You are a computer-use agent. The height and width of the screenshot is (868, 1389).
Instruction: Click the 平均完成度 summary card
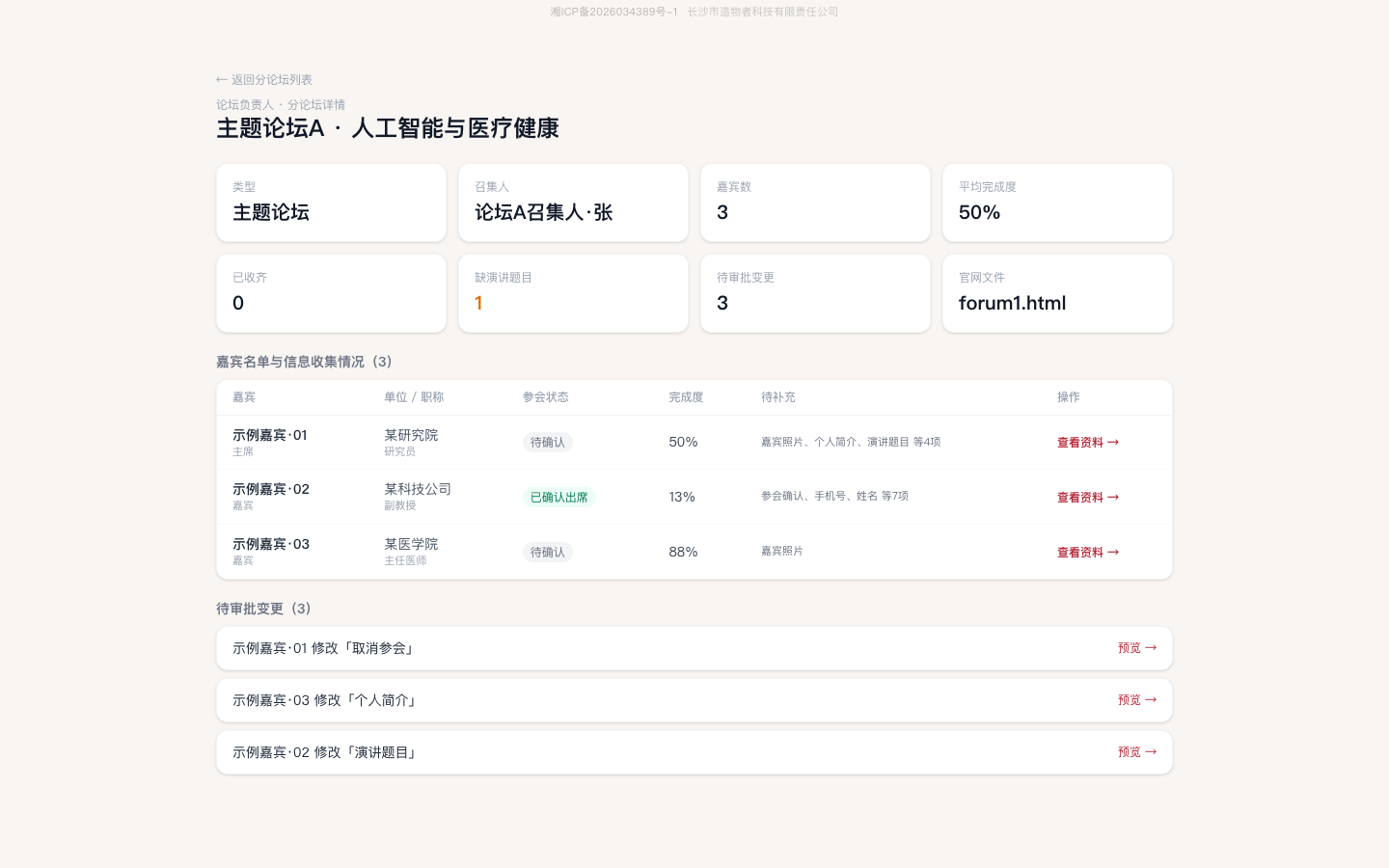tap(1057, 203)
